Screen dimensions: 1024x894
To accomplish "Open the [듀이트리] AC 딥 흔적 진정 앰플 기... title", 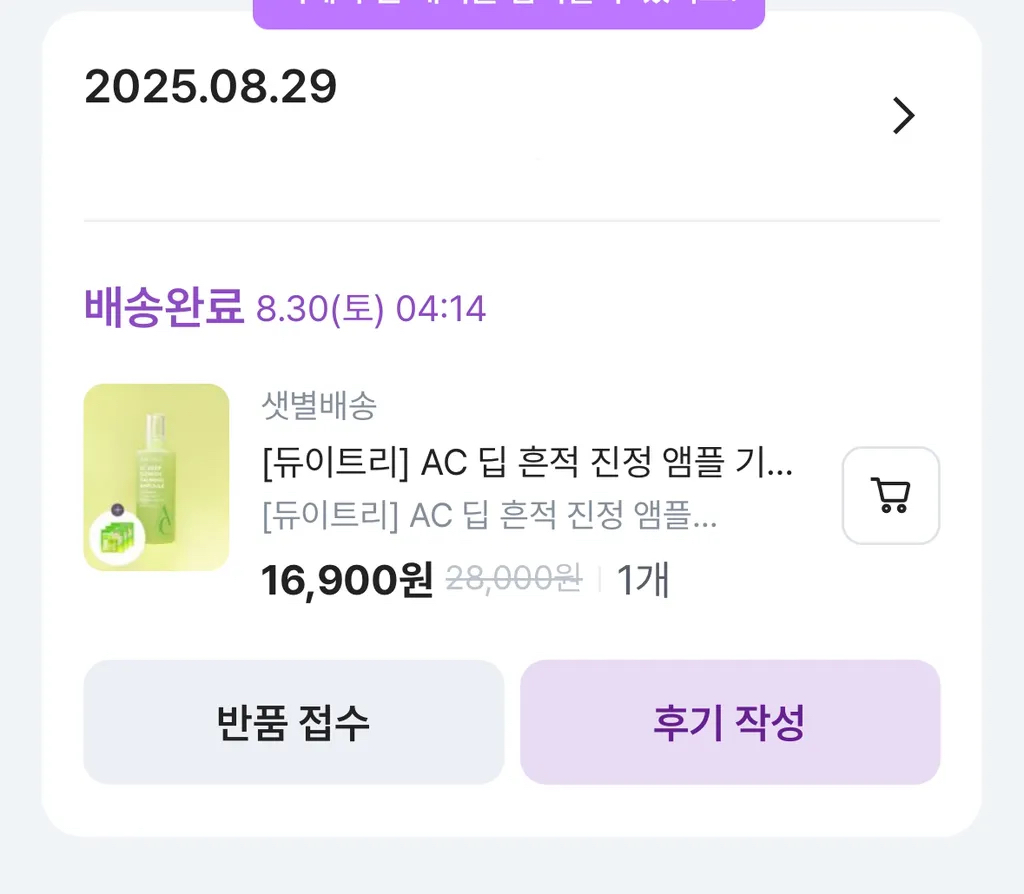I will 527,463.
